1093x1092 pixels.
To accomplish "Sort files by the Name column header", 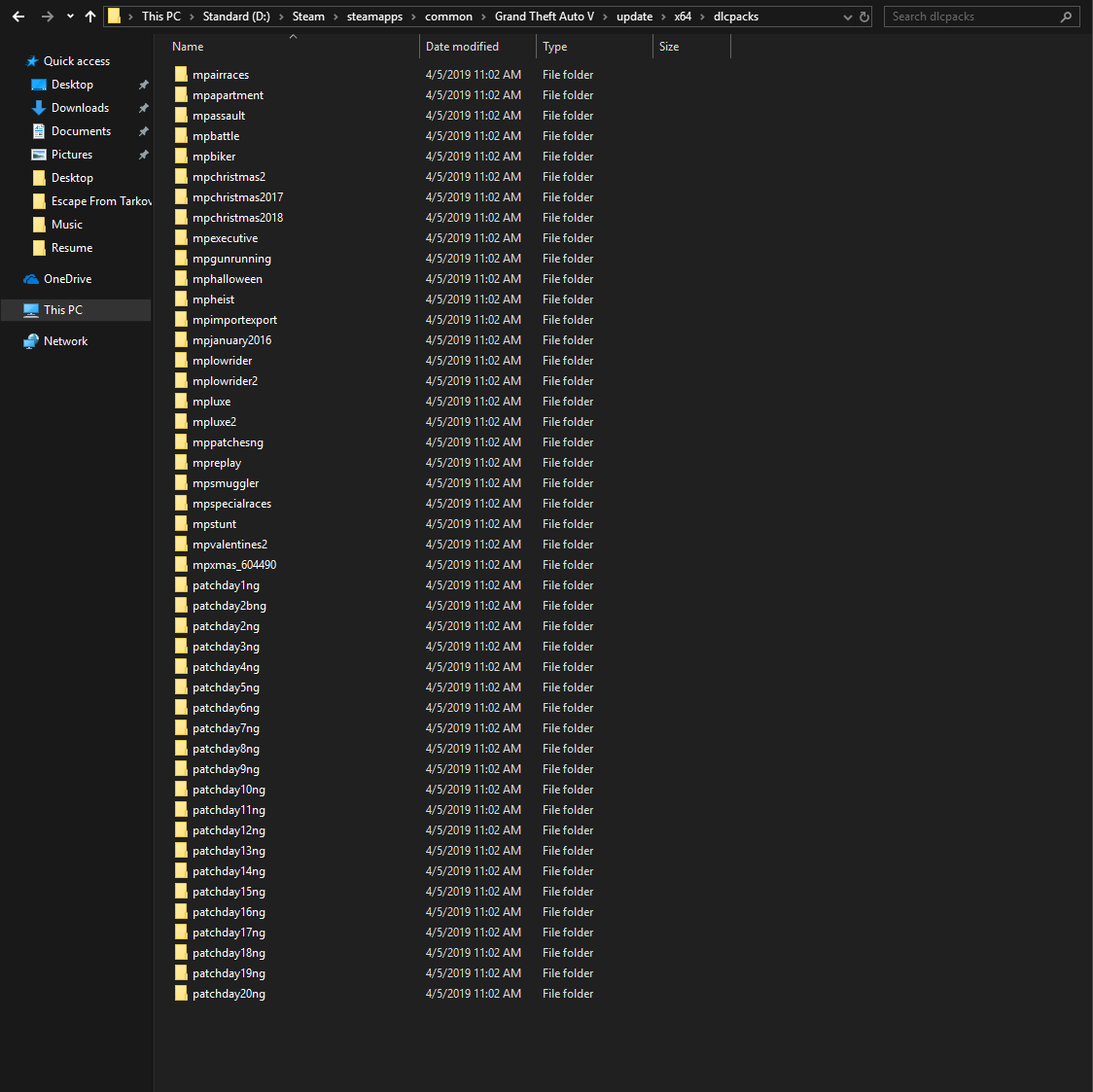I will (188, 47).
